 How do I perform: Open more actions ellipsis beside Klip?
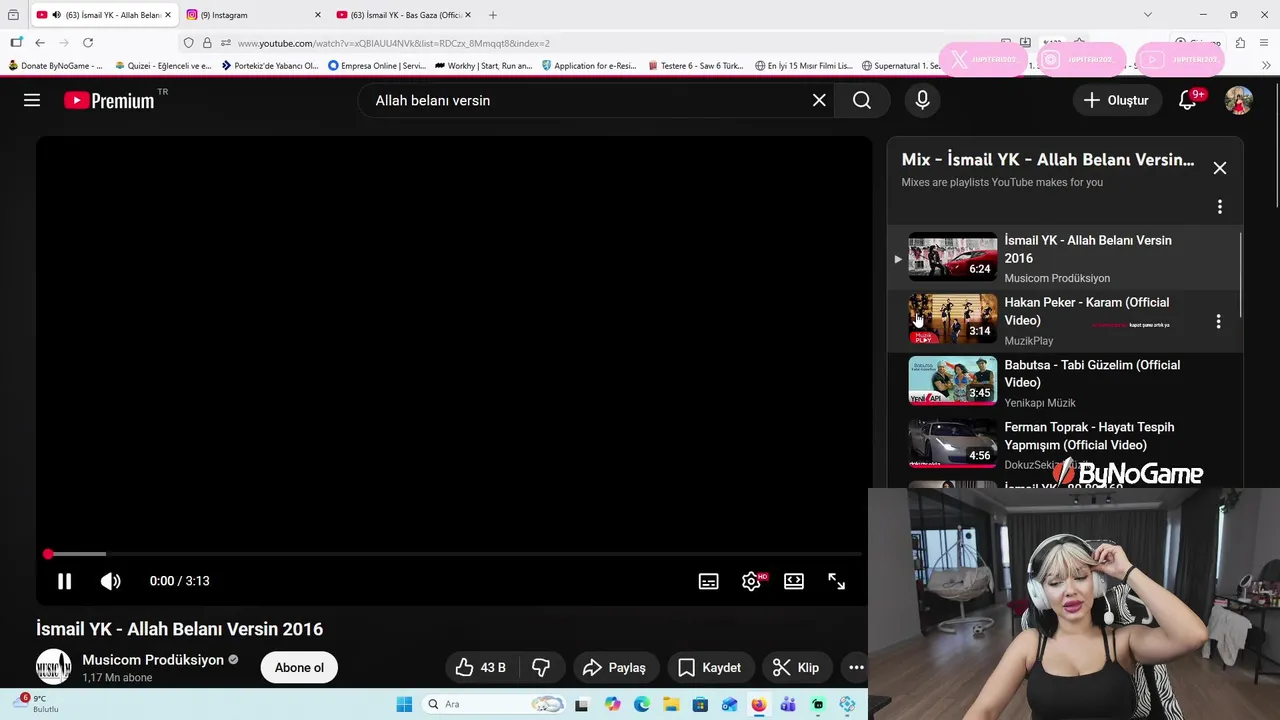click(x=856, y=667)
